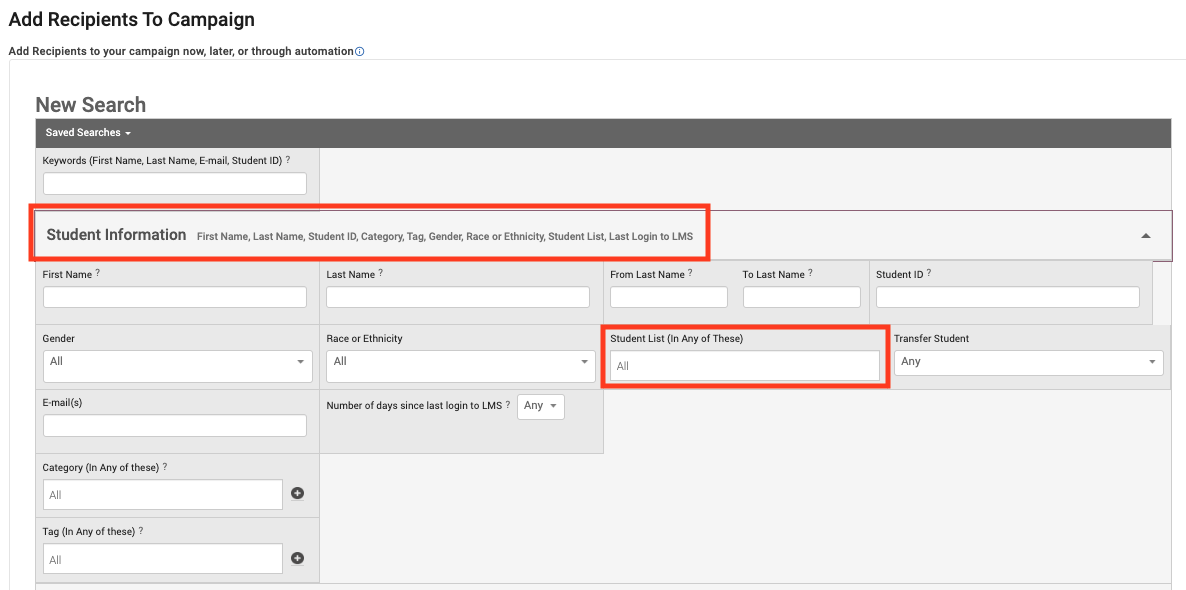
Task: Click the Category input field
Action: (x=163, y=495)
